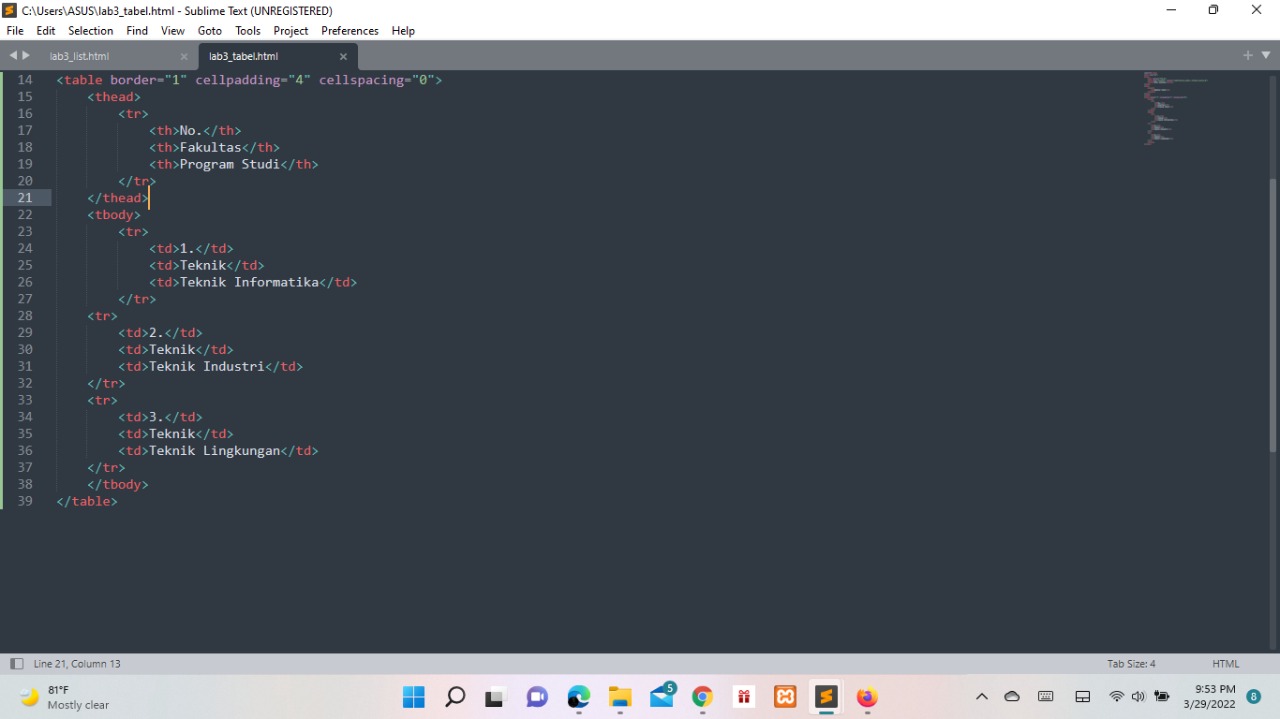Image resolution: width=1280 pixels, height=719 pixels.
Task: Open Tab Size: 4 settings
Action: pyautogui.click(x=1131, y=664)
